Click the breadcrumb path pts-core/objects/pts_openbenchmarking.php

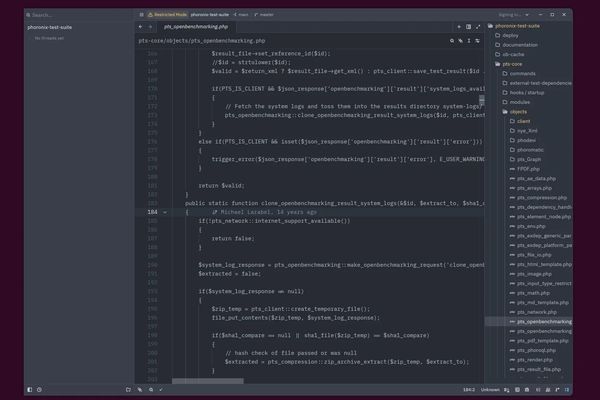pos(202,41)
